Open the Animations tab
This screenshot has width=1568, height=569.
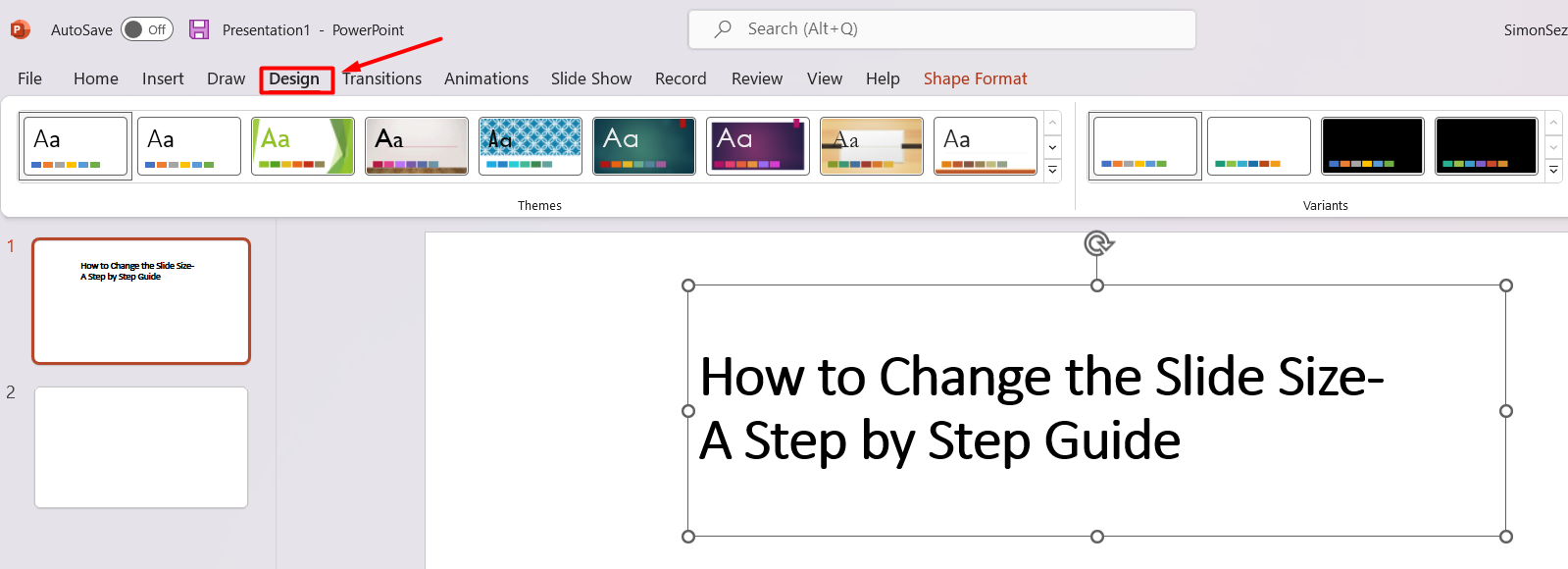tap(485, 78)
